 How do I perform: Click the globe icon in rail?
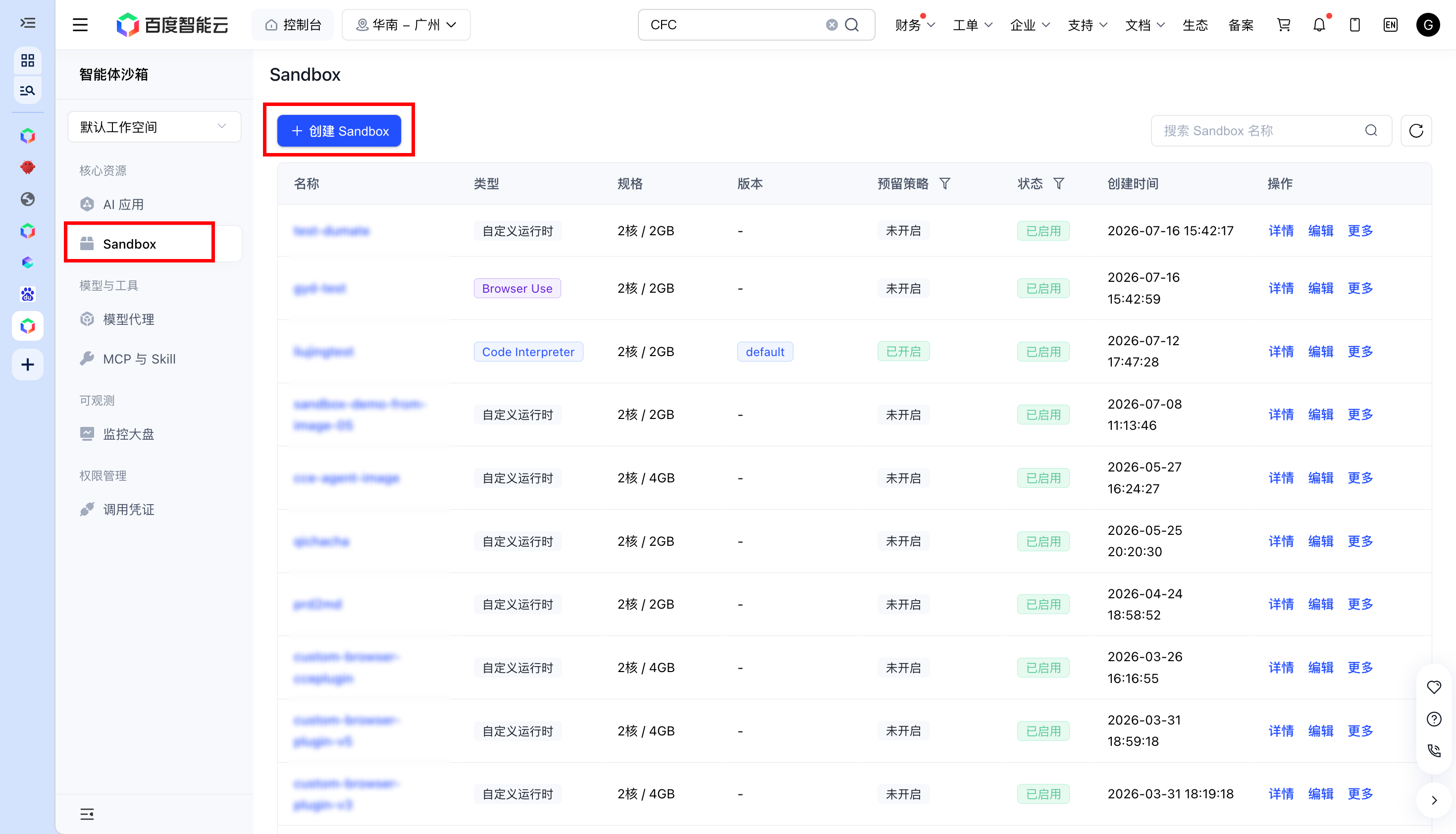point(28,199)
